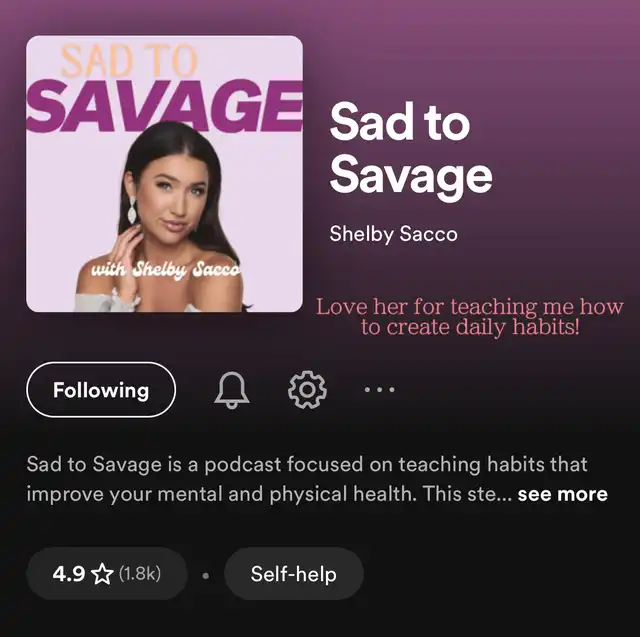Enable notifications with the bell icon
Viewport: 640px width, 637px height.
231,390
